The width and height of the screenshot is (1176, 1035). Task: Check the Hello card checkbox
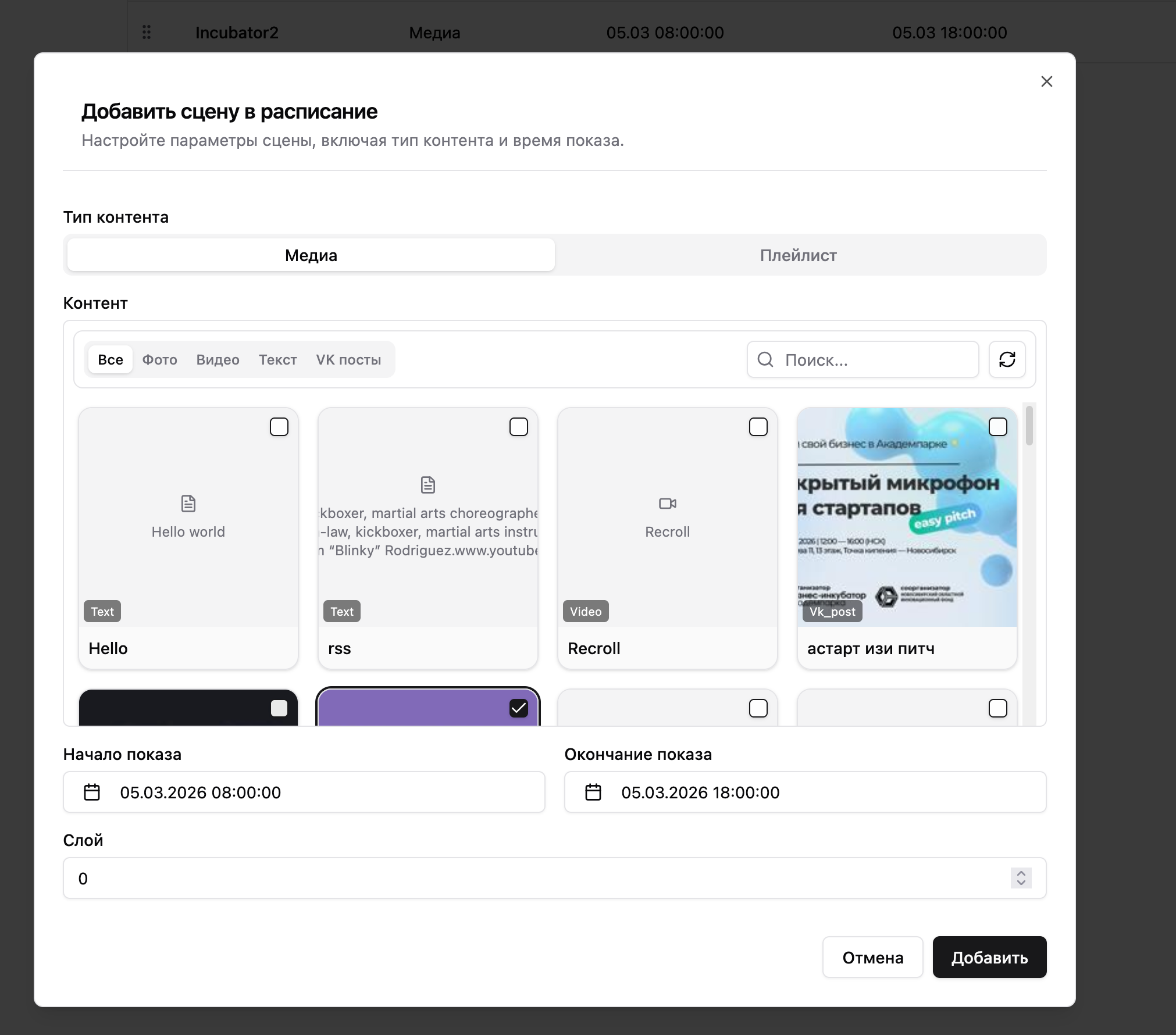coord(279,427)
